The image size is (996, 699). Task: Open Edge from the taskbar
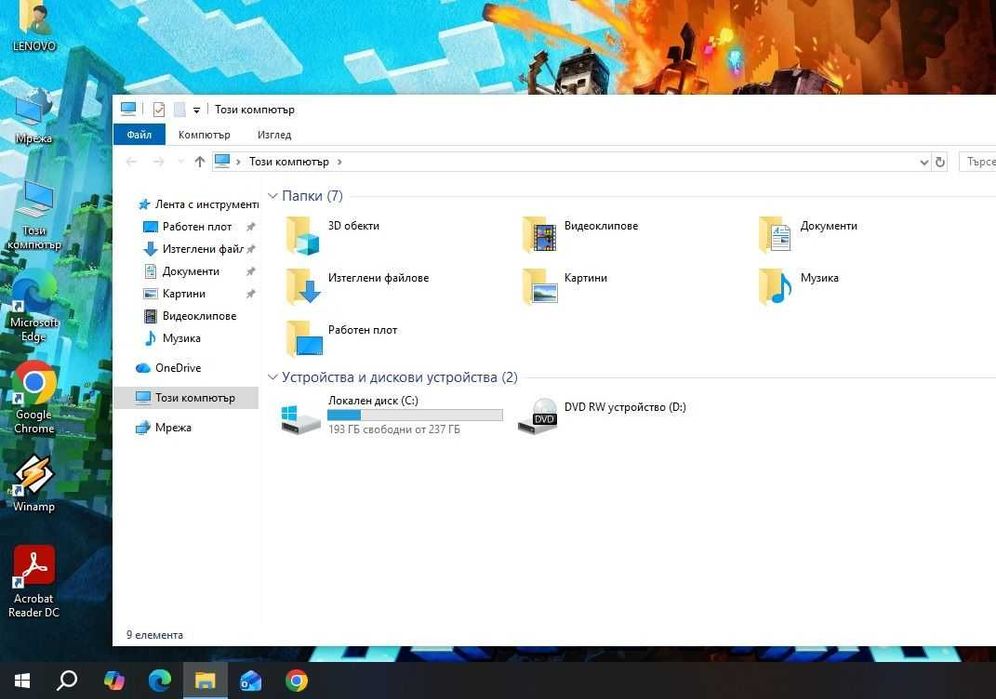pyautogui.click(x=159, y=681)
